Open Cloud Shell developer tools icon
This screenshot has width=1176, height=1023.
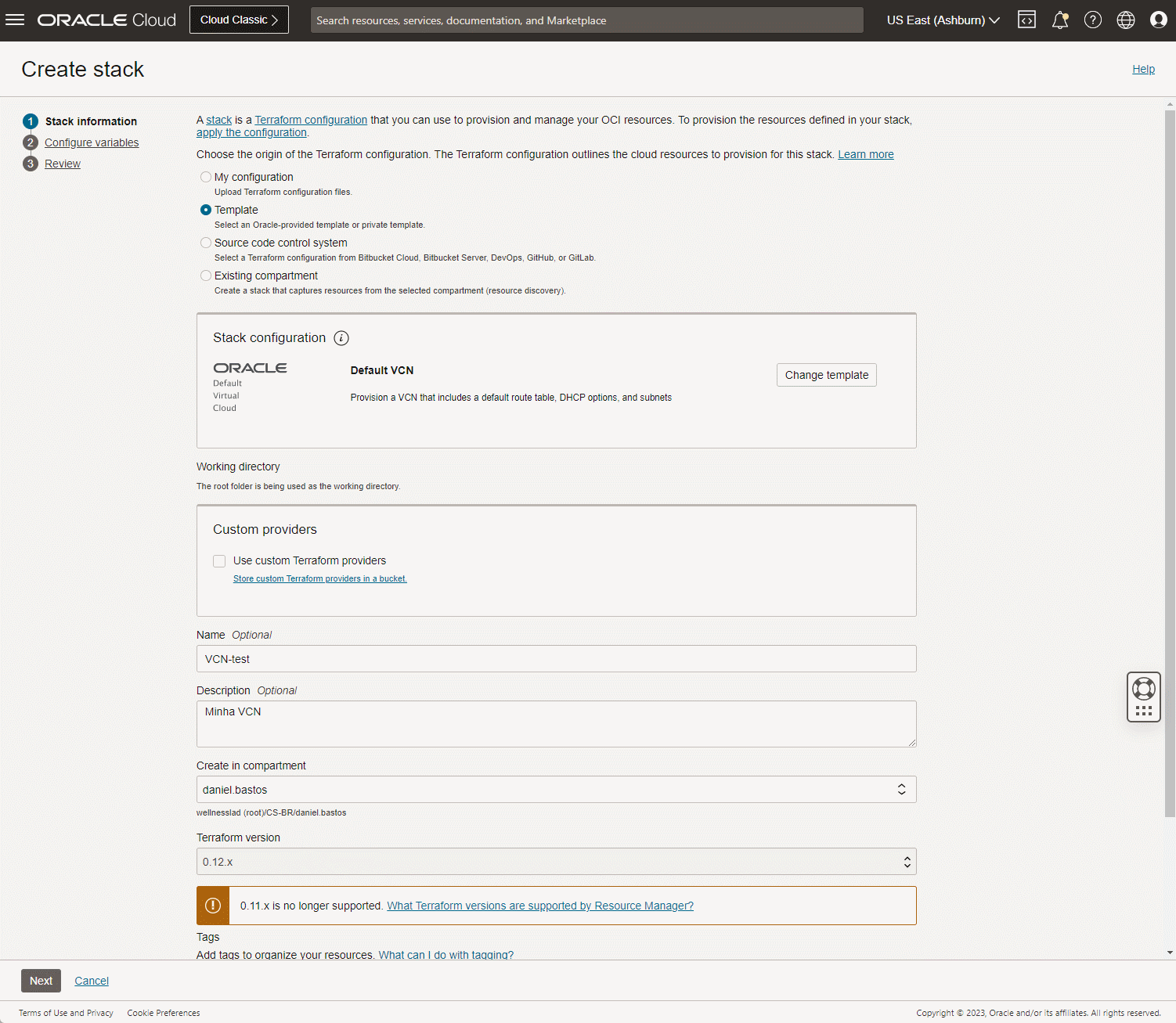[x=1026, y=20]
